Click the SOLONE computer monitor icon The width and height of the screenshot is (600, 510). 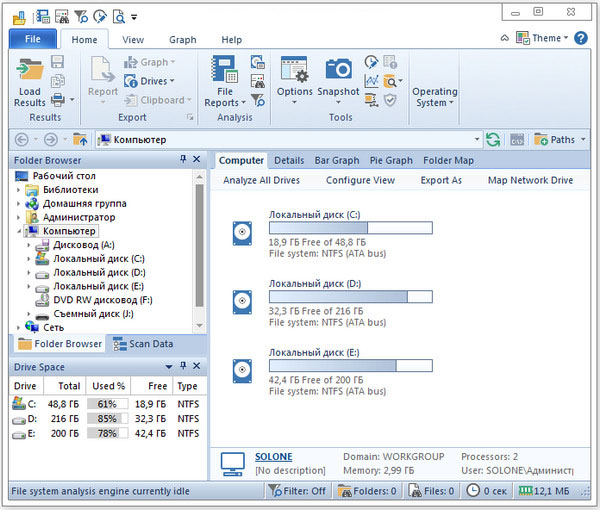232,463
